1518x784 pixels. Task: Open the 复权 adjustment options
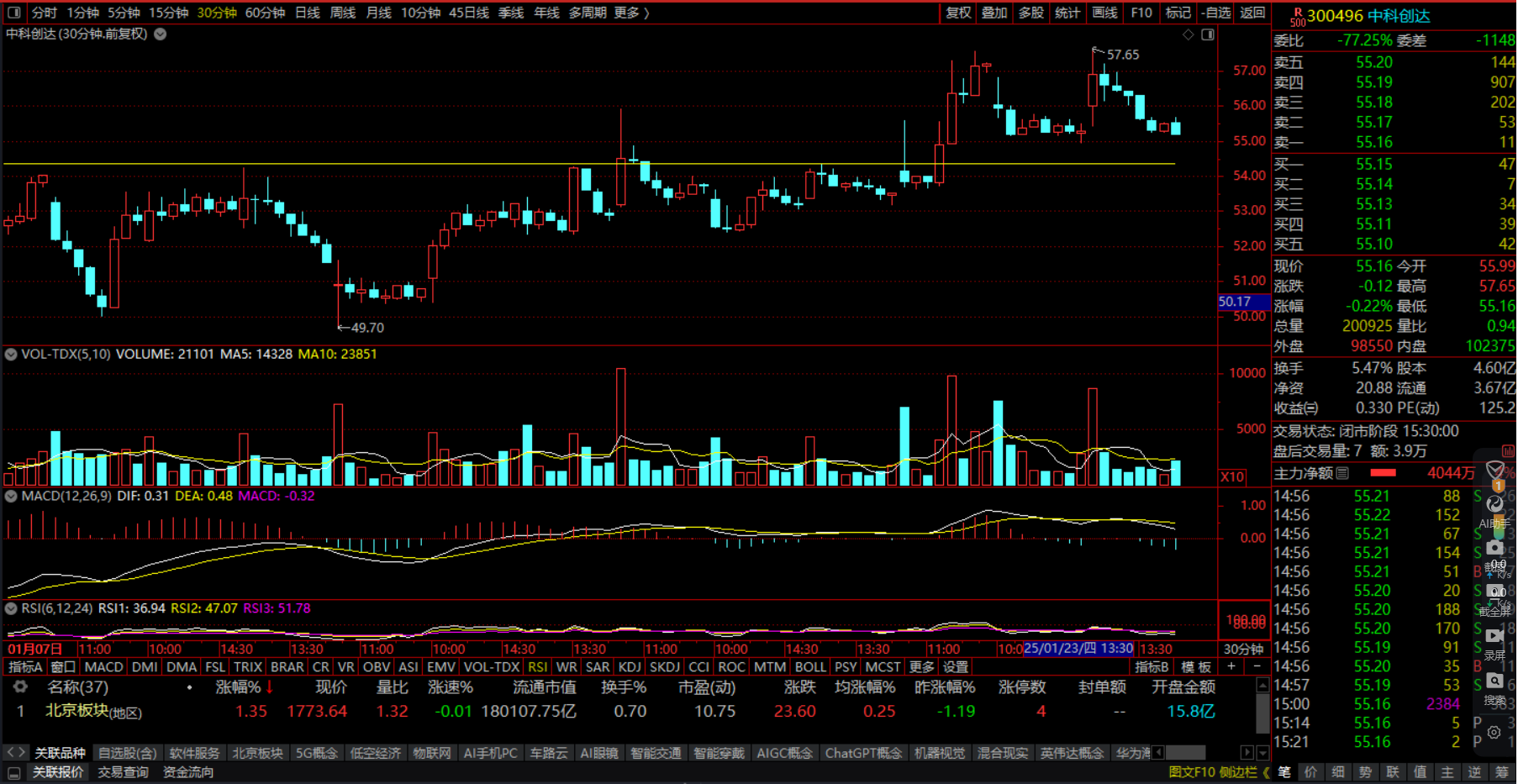click(958, 13)
